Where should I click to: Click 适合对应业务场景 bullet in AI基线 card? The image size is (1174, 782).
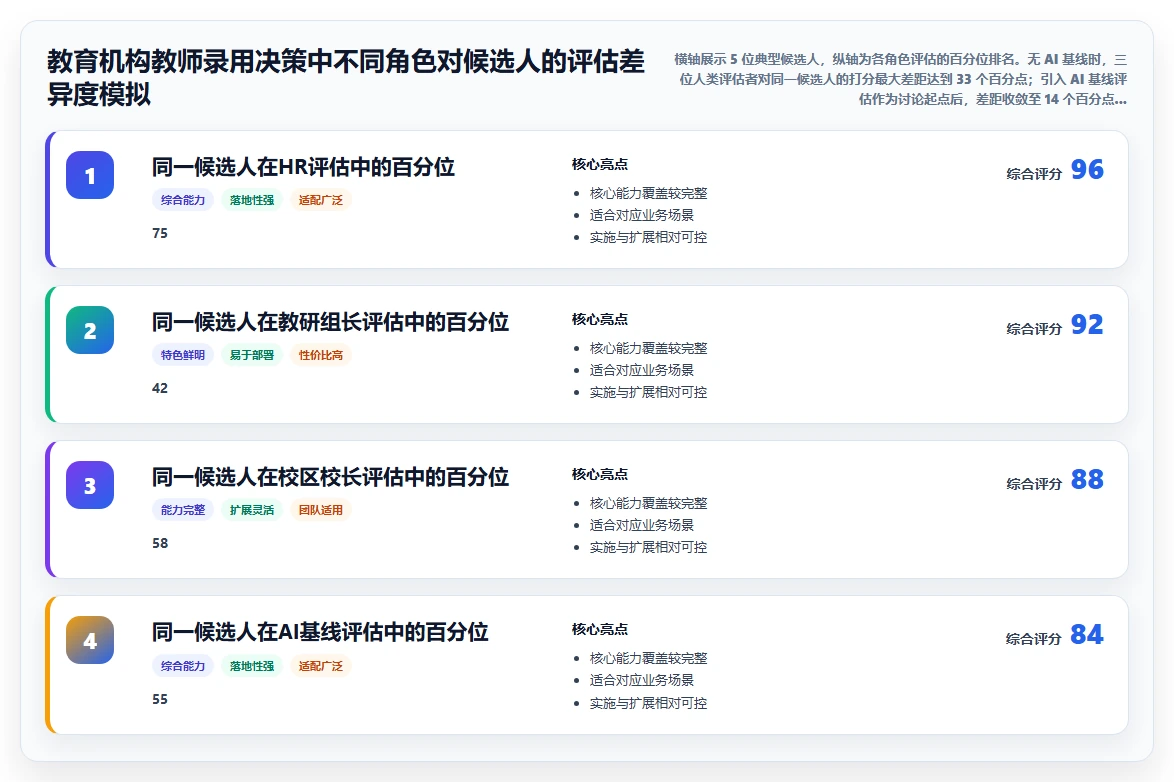[642, 680]
